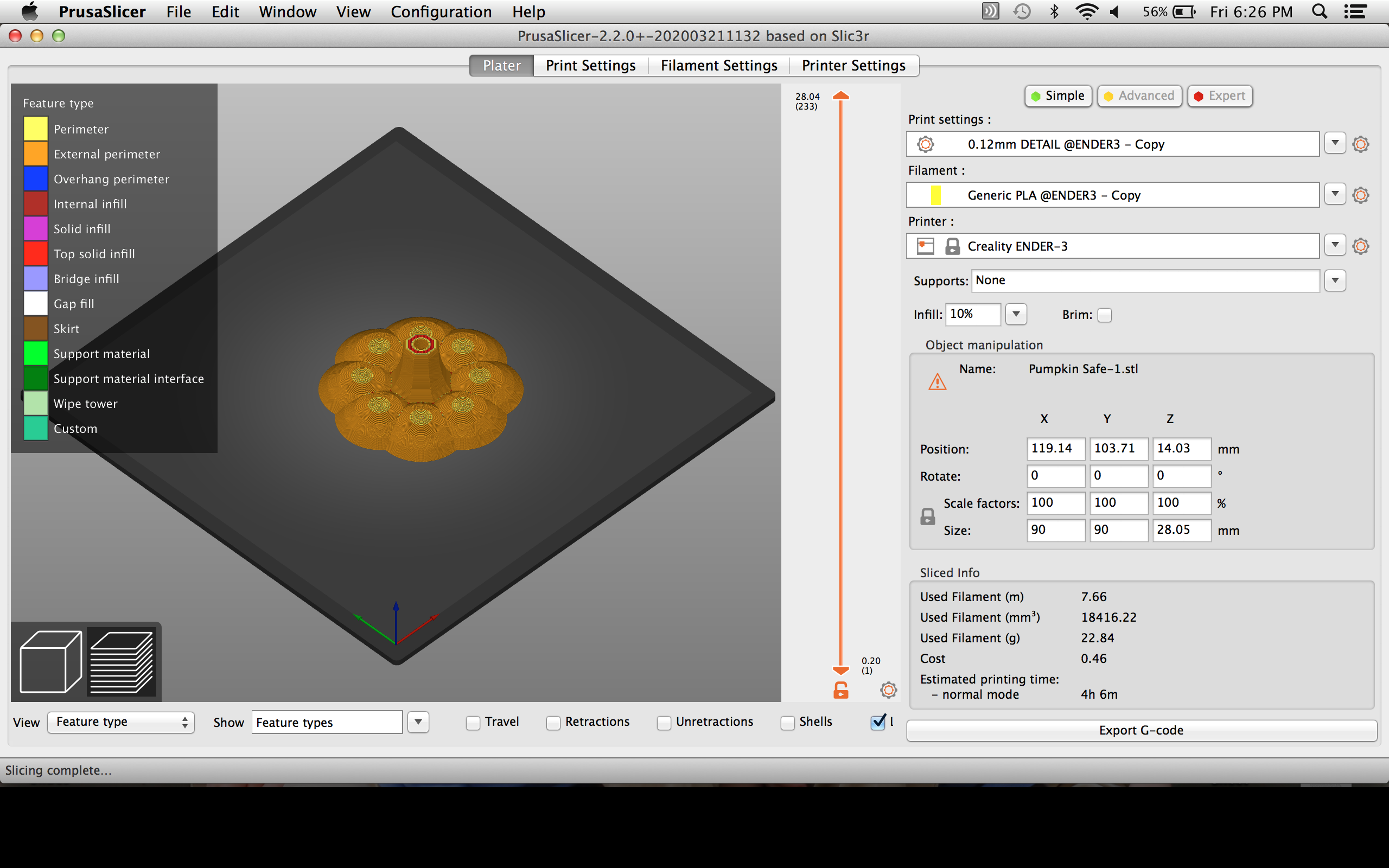Toggle scale factors lock icon
This screenshot has width=1389, height=868.
[927, 516]
